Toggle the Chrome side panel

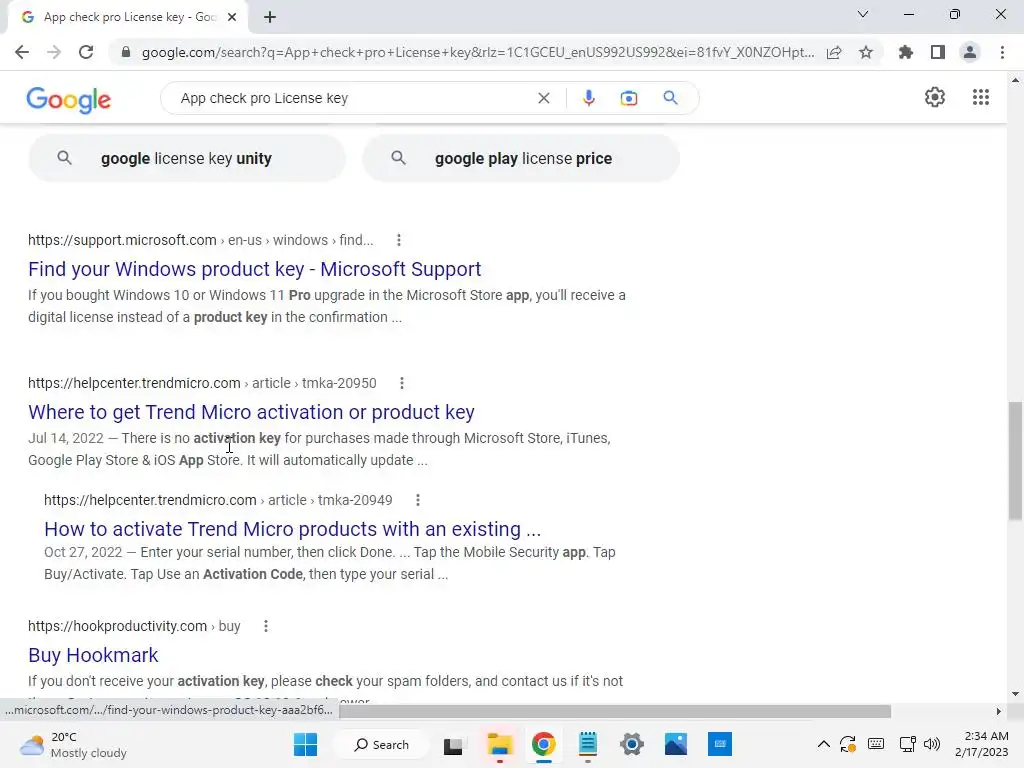coord(938,52)
